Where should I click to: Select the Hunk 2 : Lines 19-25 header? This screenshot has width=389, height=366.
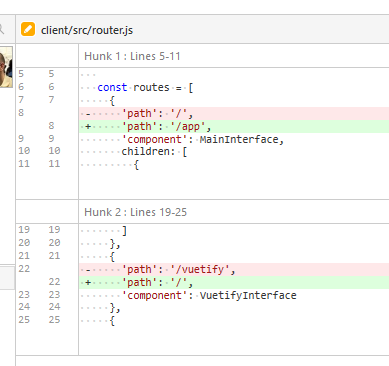135,212
